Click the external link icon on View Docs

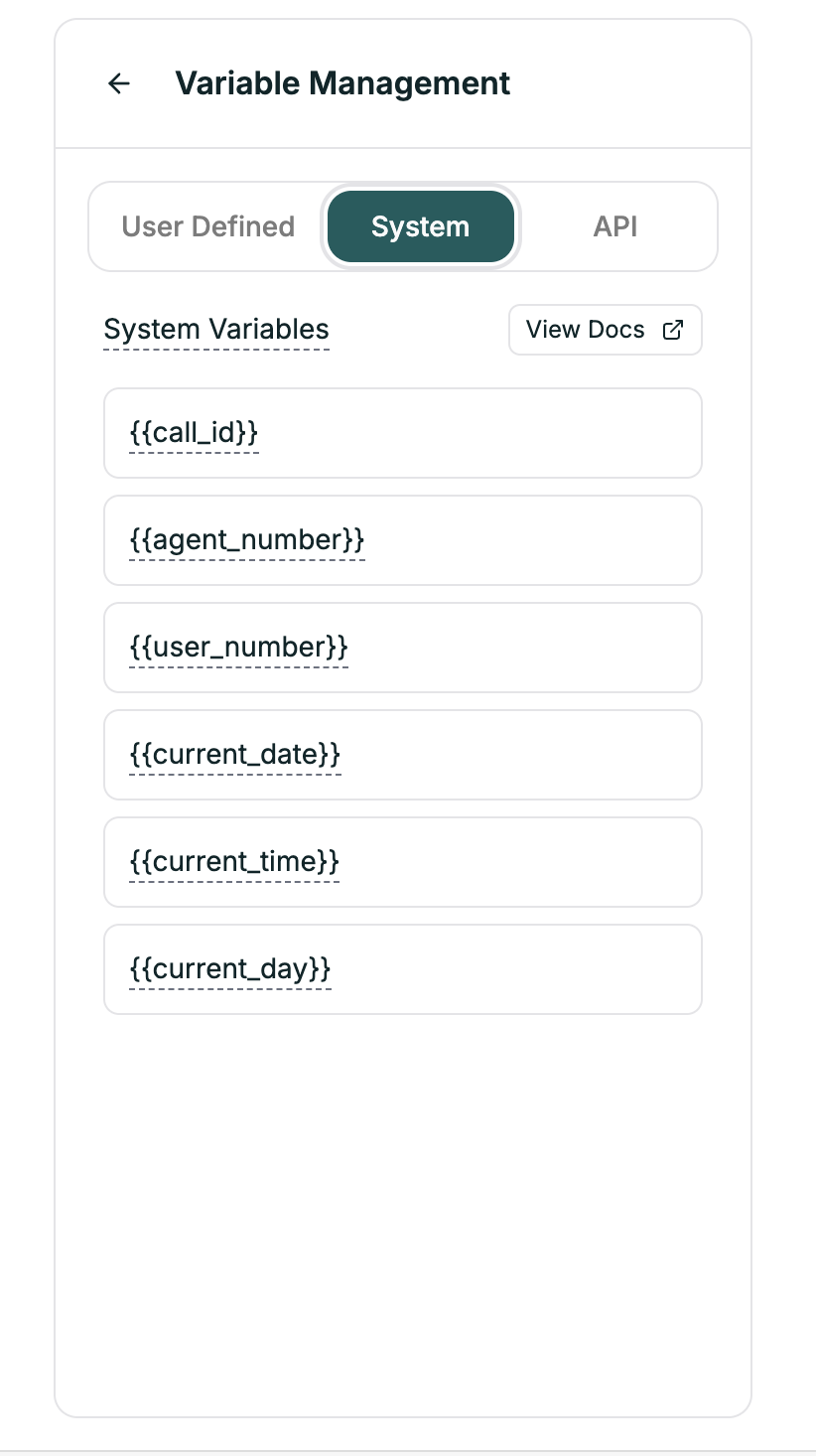(672, 329)
